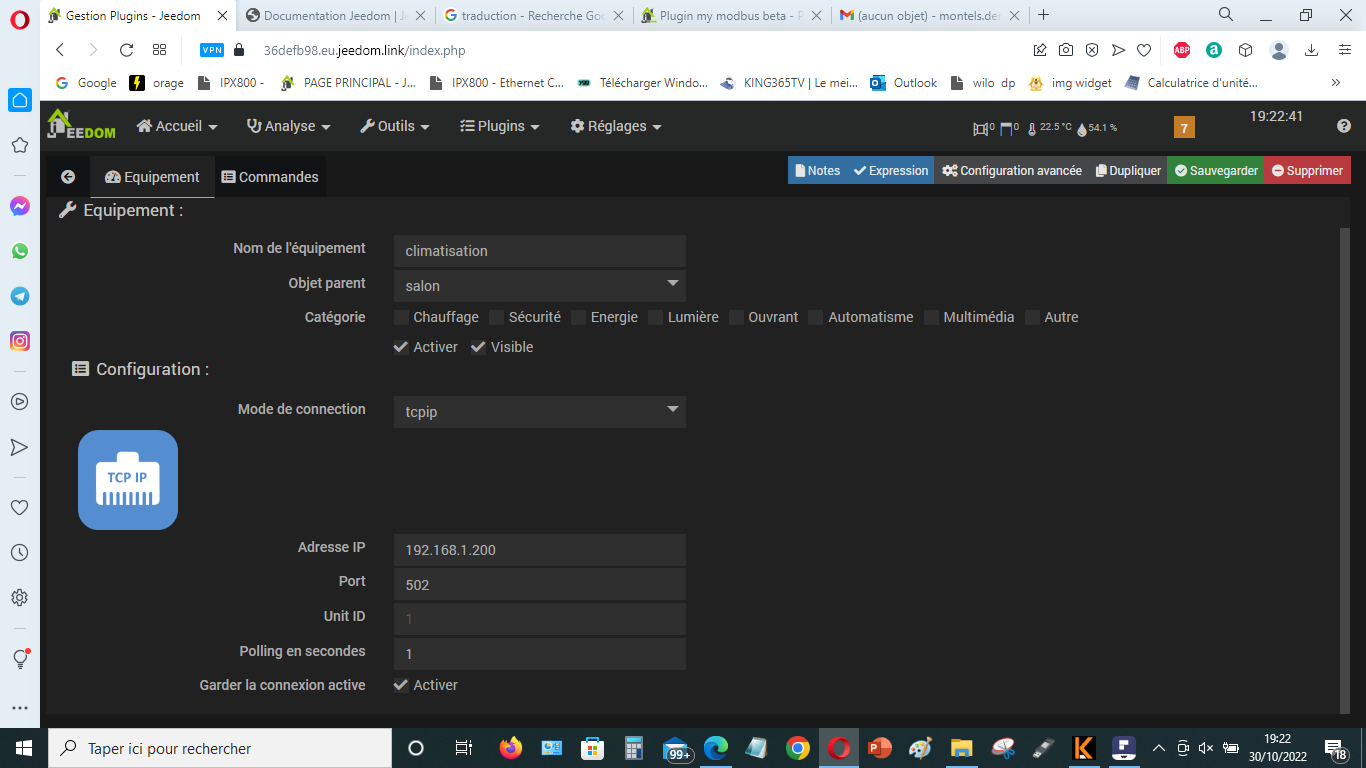Click the VPN badge in address bar

[212, 50]
